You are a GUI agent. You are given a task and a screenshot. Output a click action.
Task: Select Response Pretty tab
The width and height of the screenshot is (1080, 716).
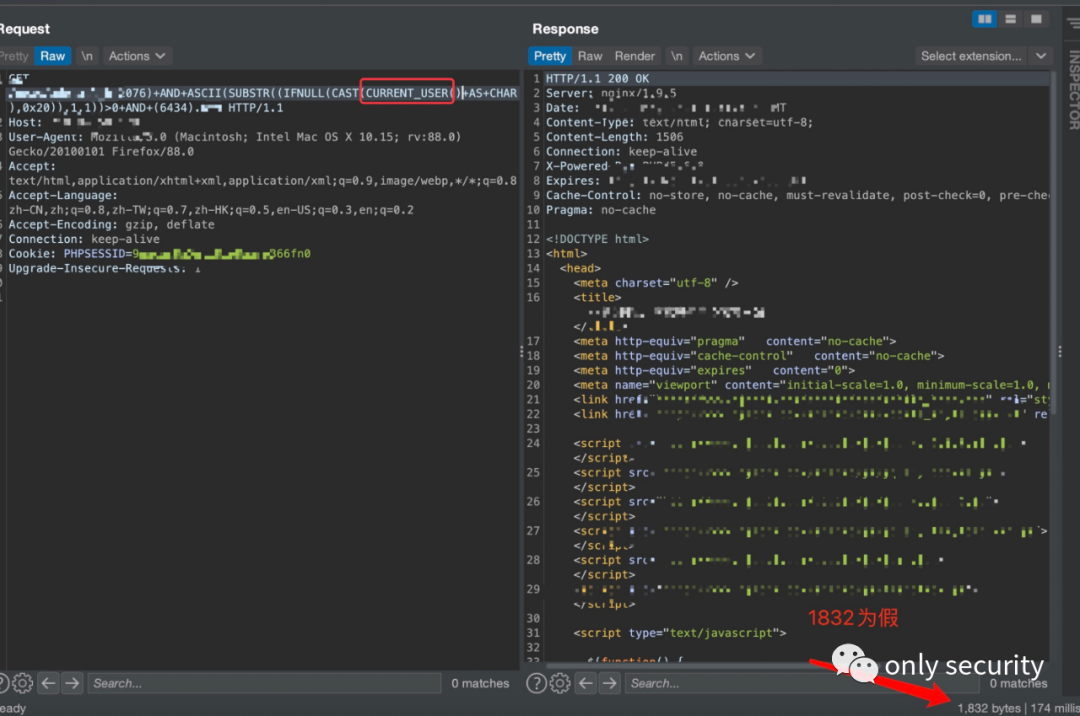[x=549, y=56]
